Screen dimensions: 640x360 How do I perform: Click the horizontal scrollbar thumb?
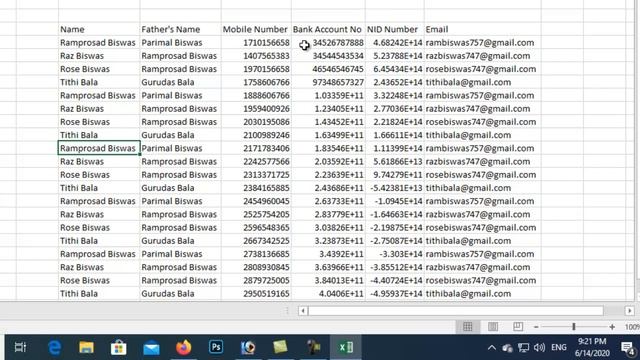point(456,311)
